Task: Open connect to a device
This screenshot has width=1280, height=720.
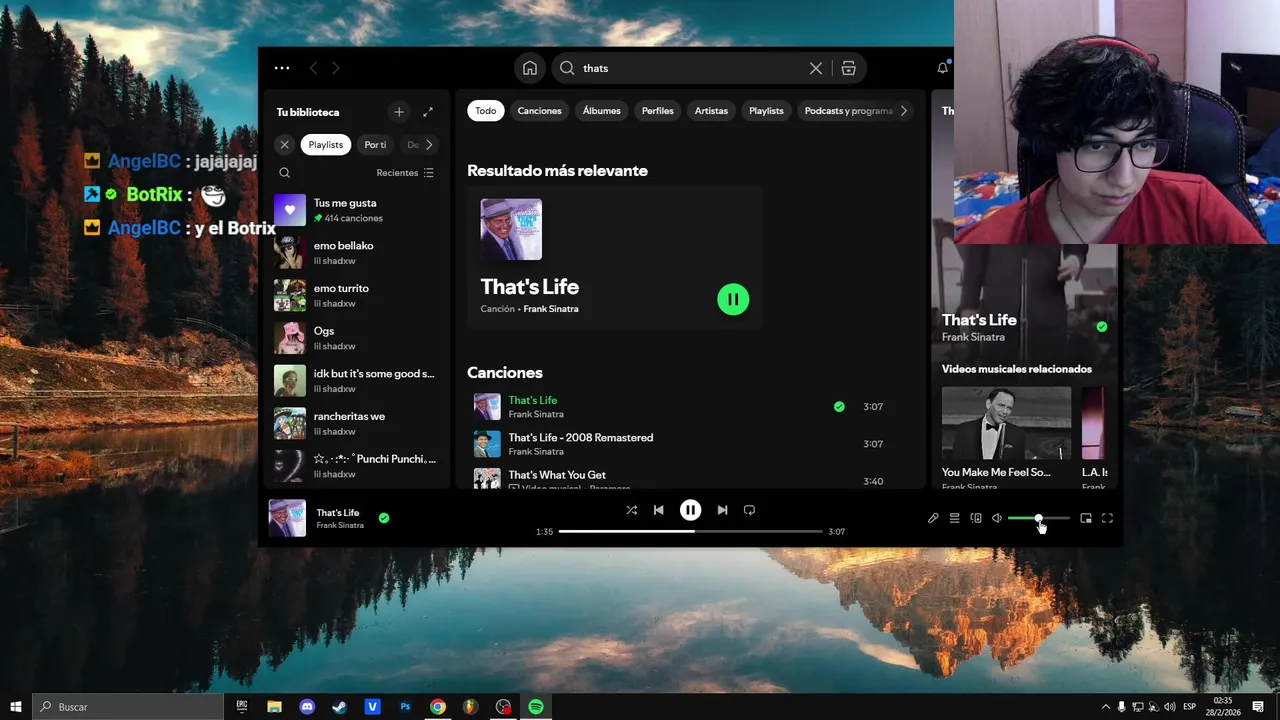Action: pos(976,518)
